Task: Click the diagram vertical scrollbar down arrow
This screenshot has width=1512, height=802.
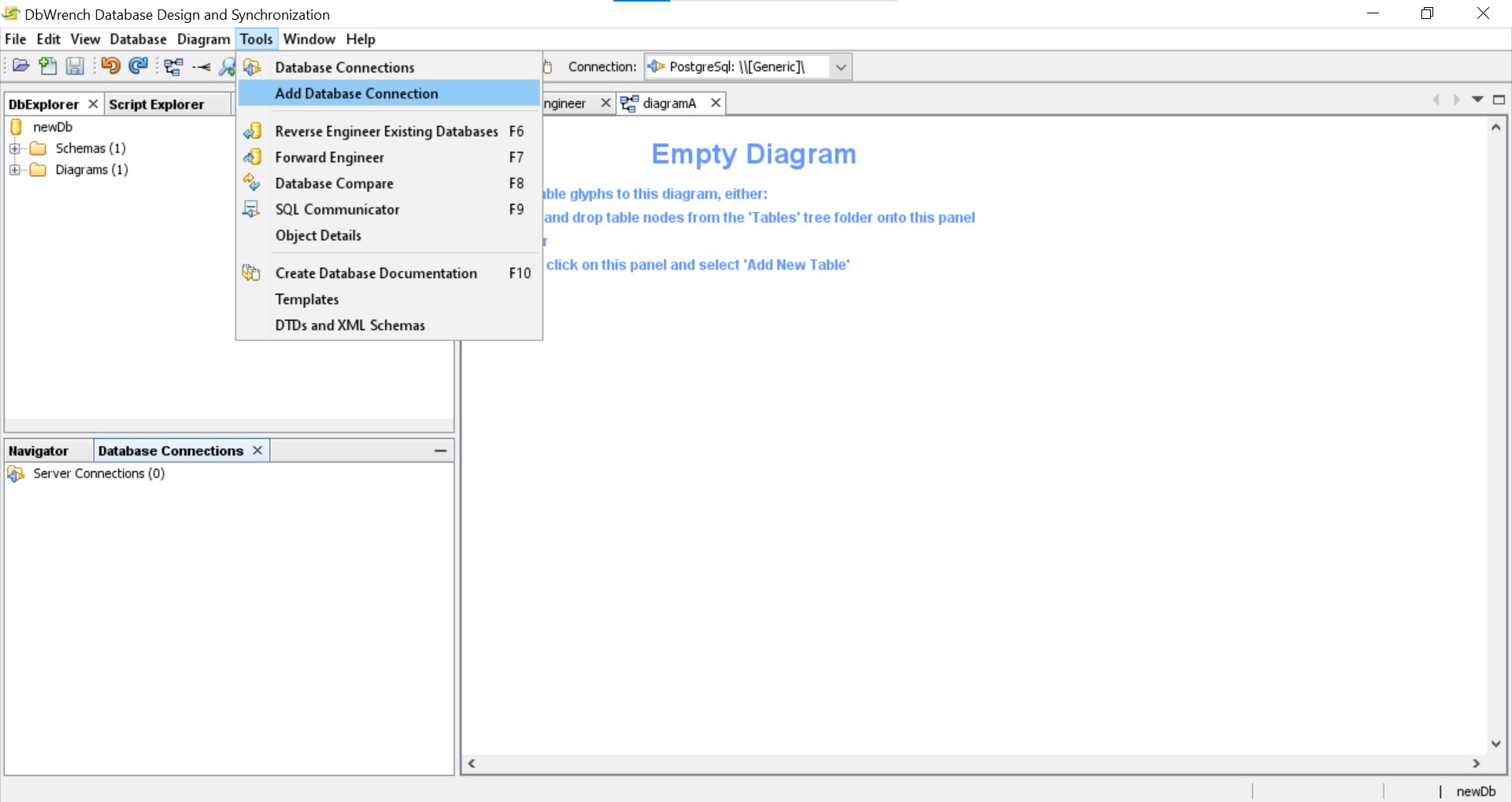Action: tap(1496, 744)
